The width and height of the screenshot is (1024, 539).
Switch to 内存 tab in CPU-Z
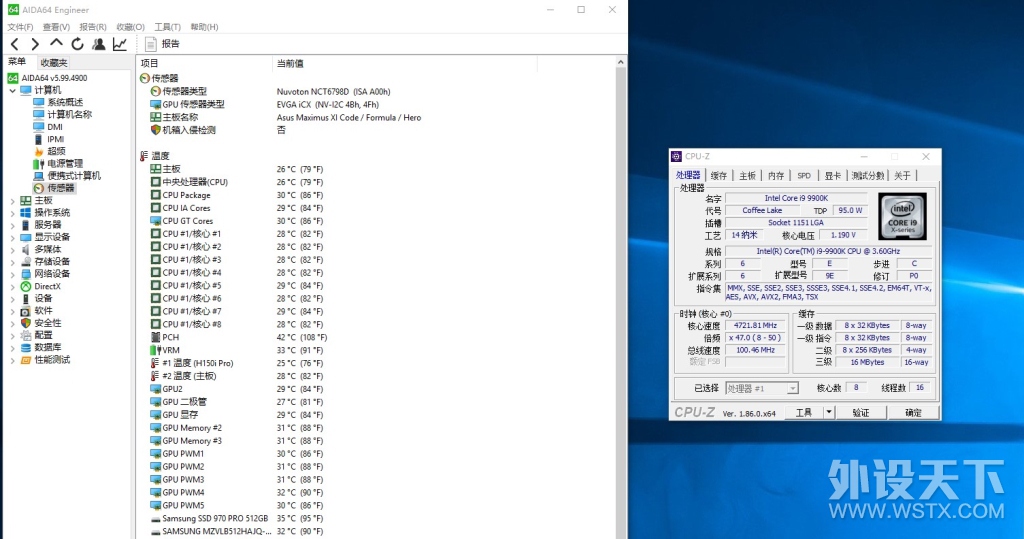click(776, 176)
